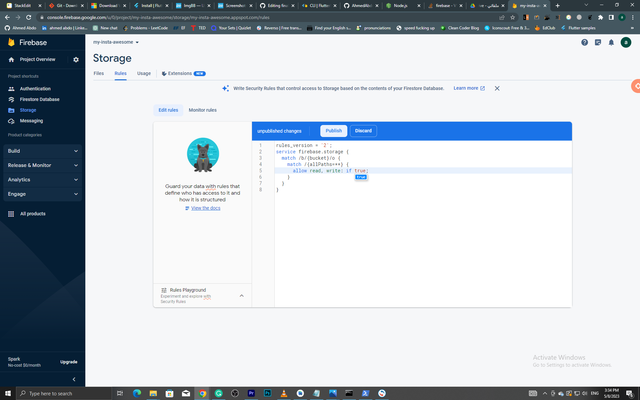Click the Windows taskbar search box
The width and height of the screenshot is (640, 400).
pos(63,393)
